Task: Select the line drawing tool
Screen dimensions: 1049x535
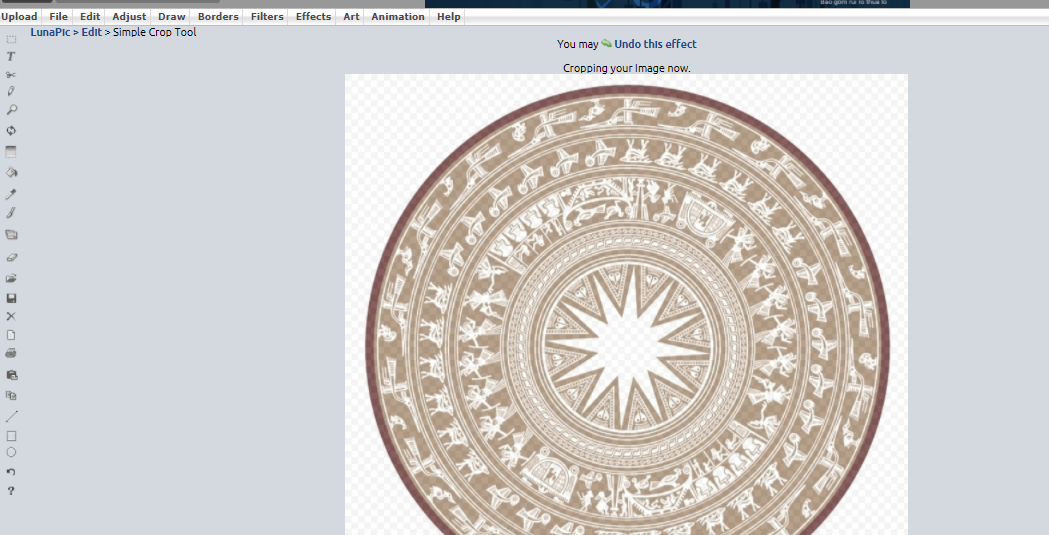Action: pos(11,416)
